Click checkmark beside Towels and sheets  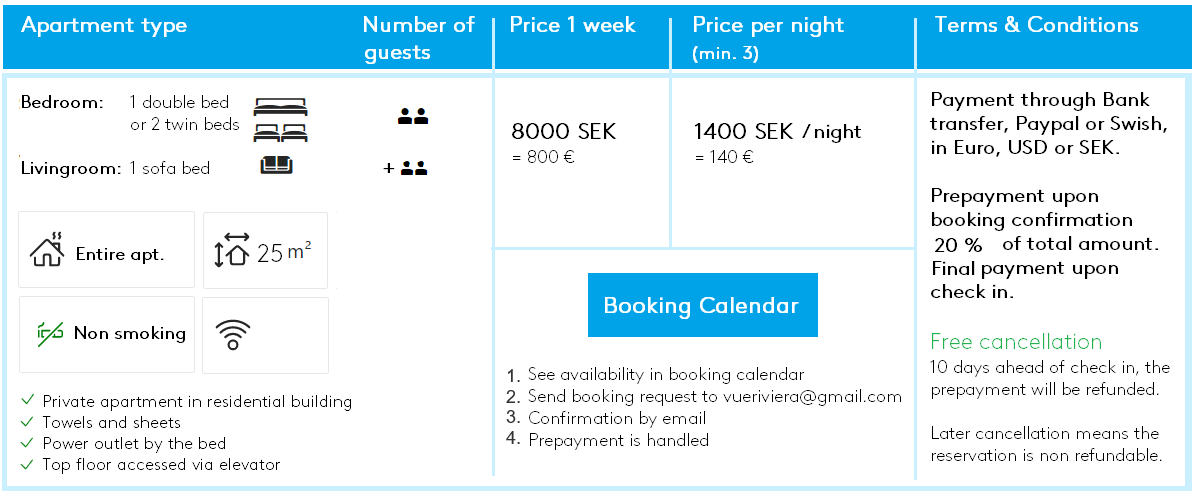pyautogui.click(x=28, y=422)
